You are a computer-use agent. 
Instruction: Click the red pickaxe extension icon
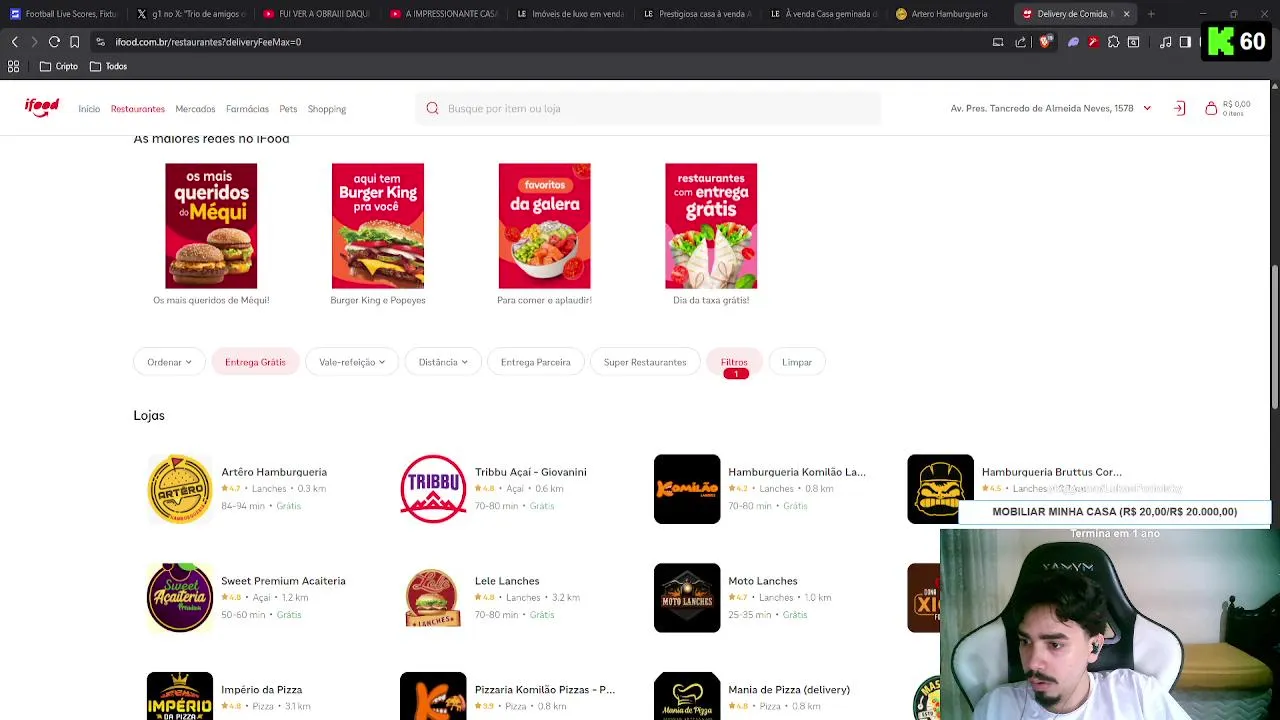[1093, 42]
